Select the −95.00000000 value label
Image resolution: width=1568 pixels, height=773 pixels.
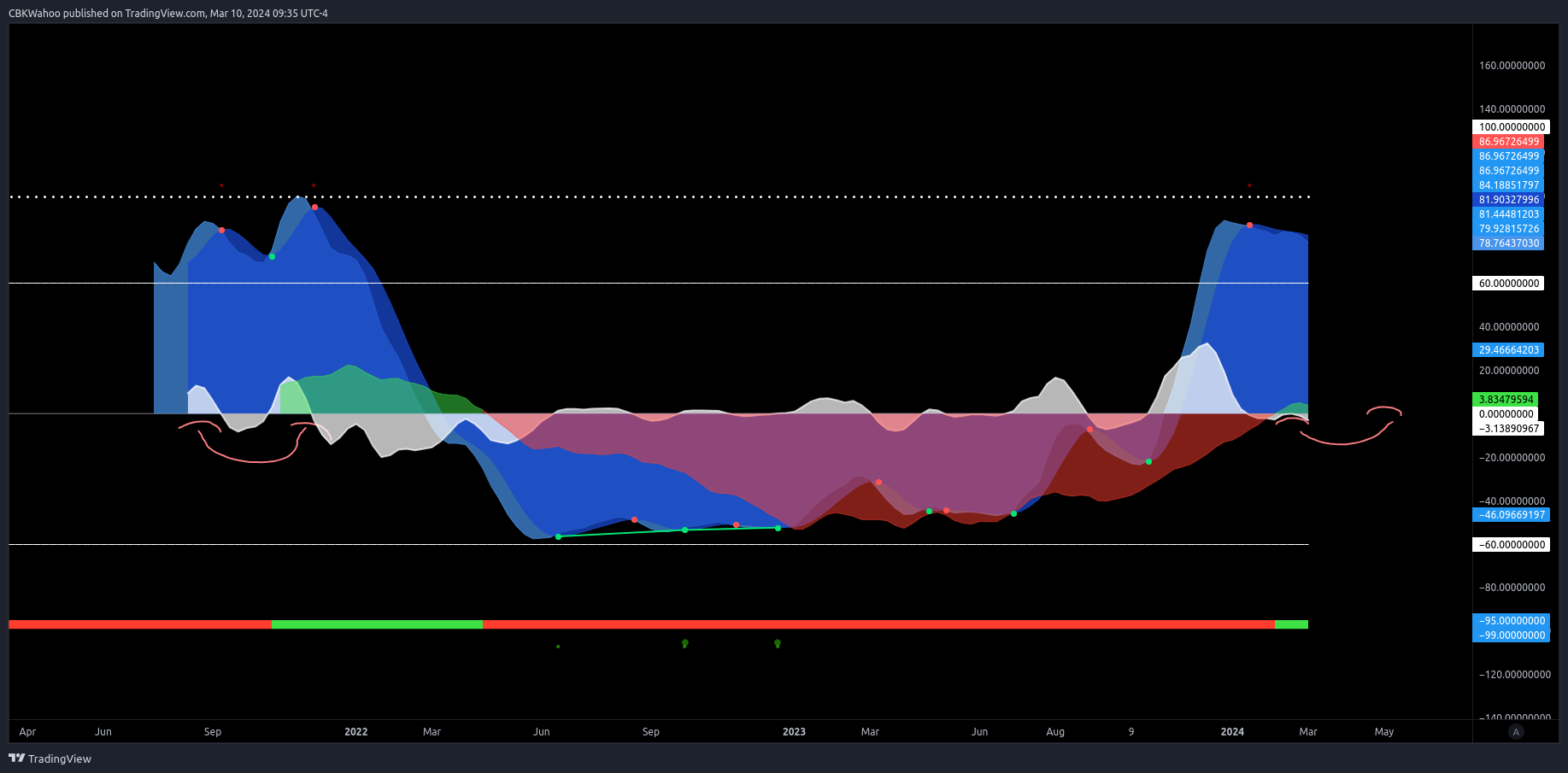click(x=1511, y=621)
